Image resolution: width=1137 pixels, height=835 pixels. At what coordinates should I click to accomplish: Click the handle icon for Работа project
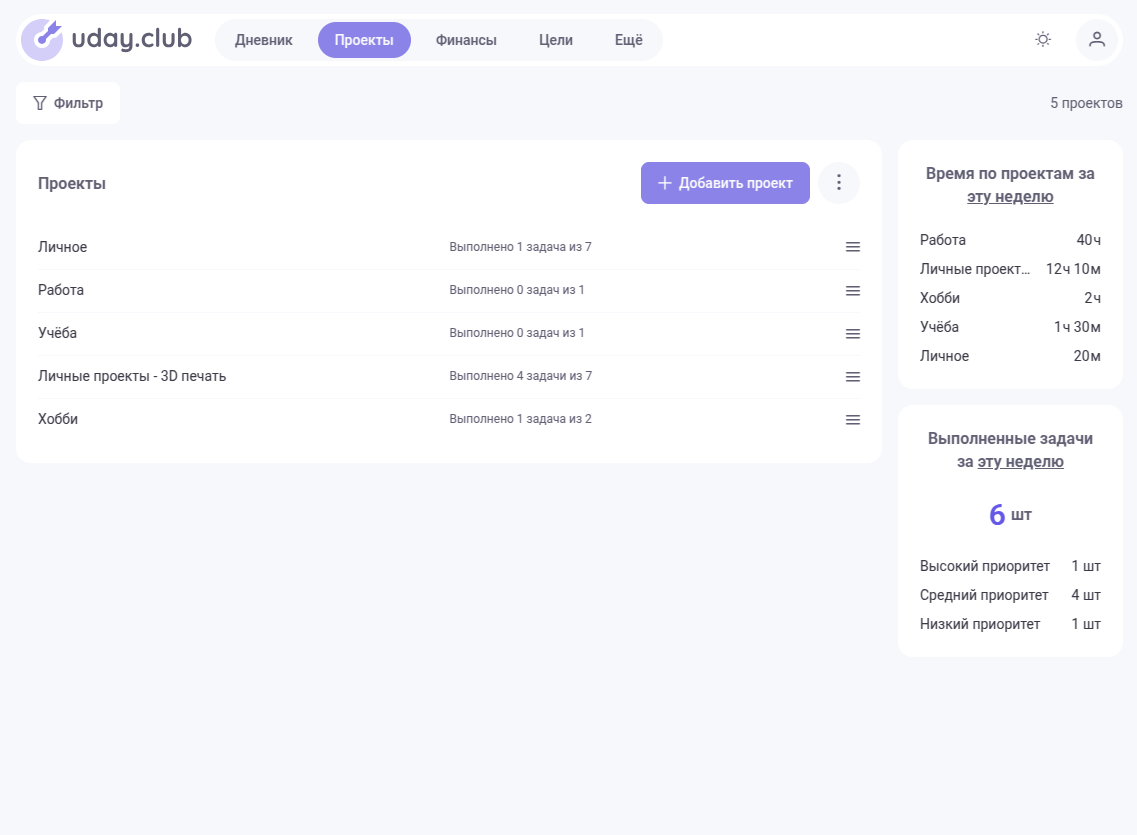[853, 290]
